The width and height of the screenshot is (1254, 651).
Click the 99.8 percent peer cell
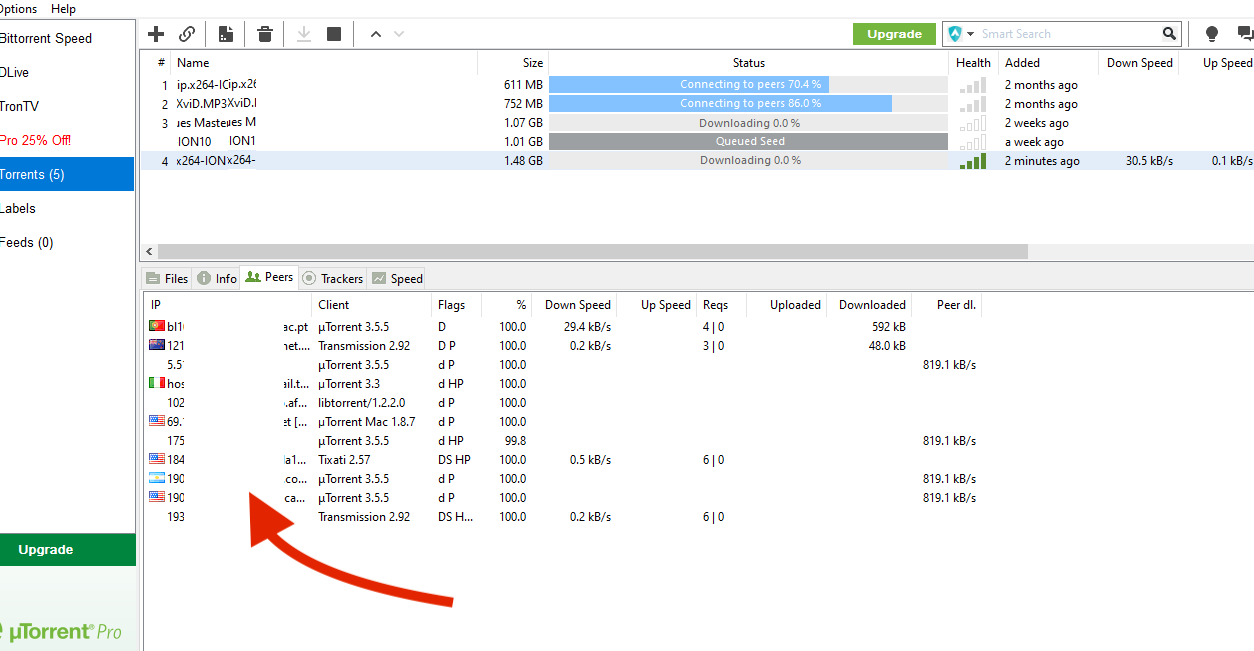click(x=515, y=441)
